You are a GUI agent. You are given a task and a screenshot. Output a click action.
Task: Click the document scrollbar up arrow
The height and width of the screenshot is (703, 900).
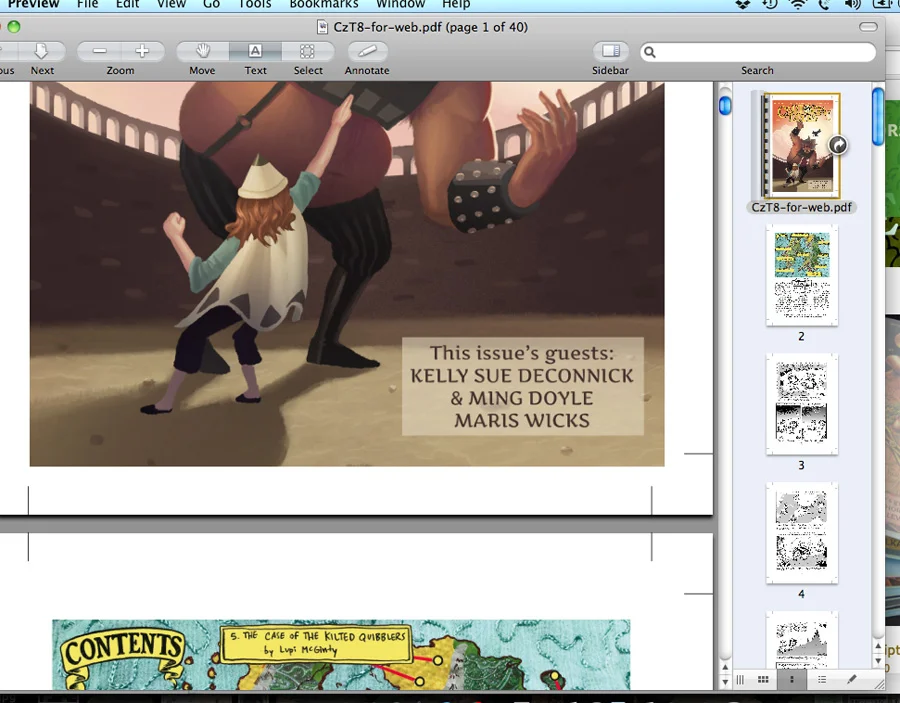click(725, 667)
